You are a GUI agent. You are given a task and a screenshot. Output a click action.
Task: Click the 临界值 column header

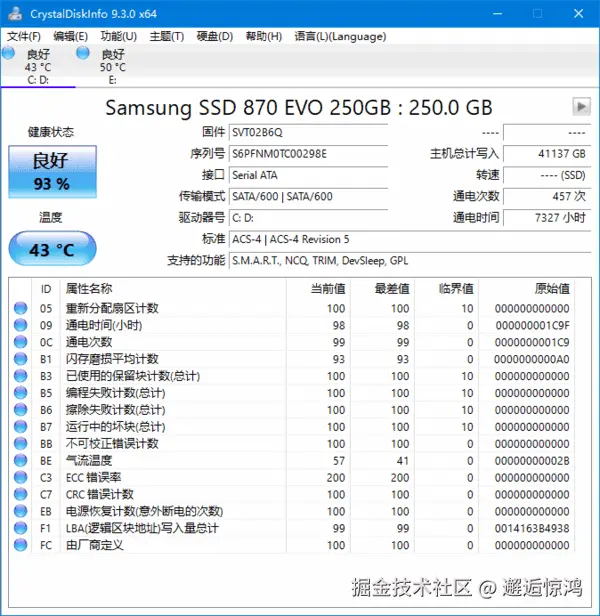(446, 289)
